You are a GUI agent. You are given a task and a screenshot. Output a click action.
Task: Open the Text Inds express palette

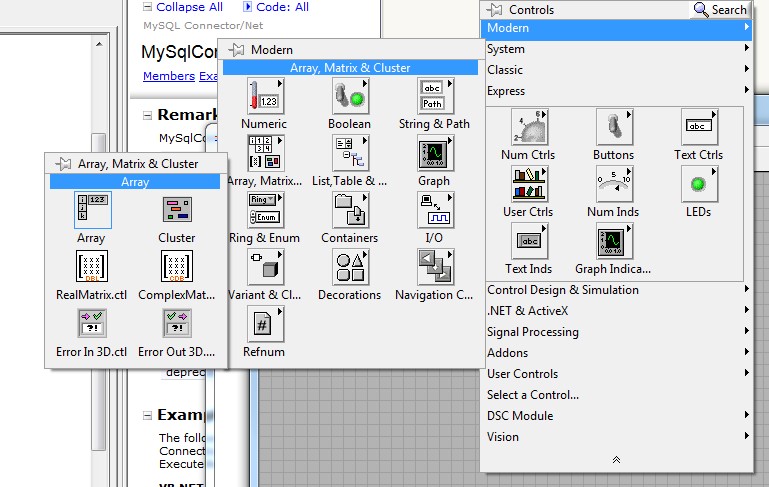pyautogui.click(x=529, y=241)
